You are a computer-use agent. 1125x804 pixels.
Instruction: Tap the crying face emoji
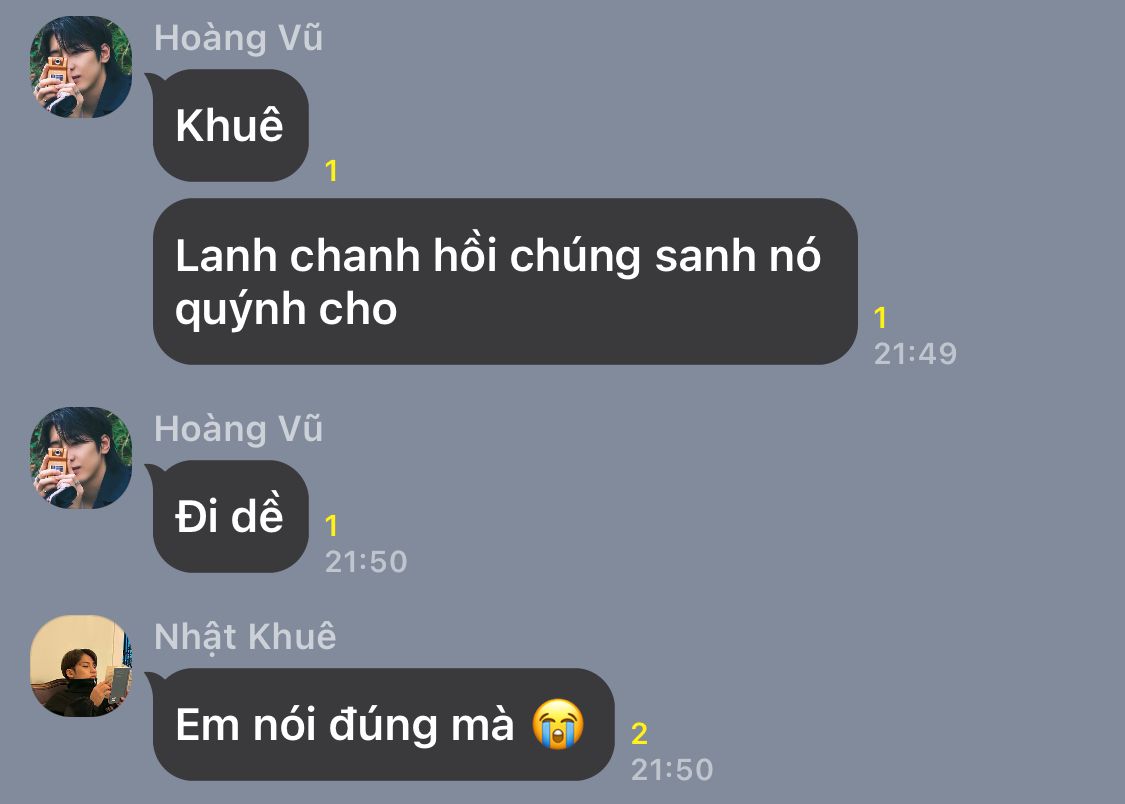[557, 724]
